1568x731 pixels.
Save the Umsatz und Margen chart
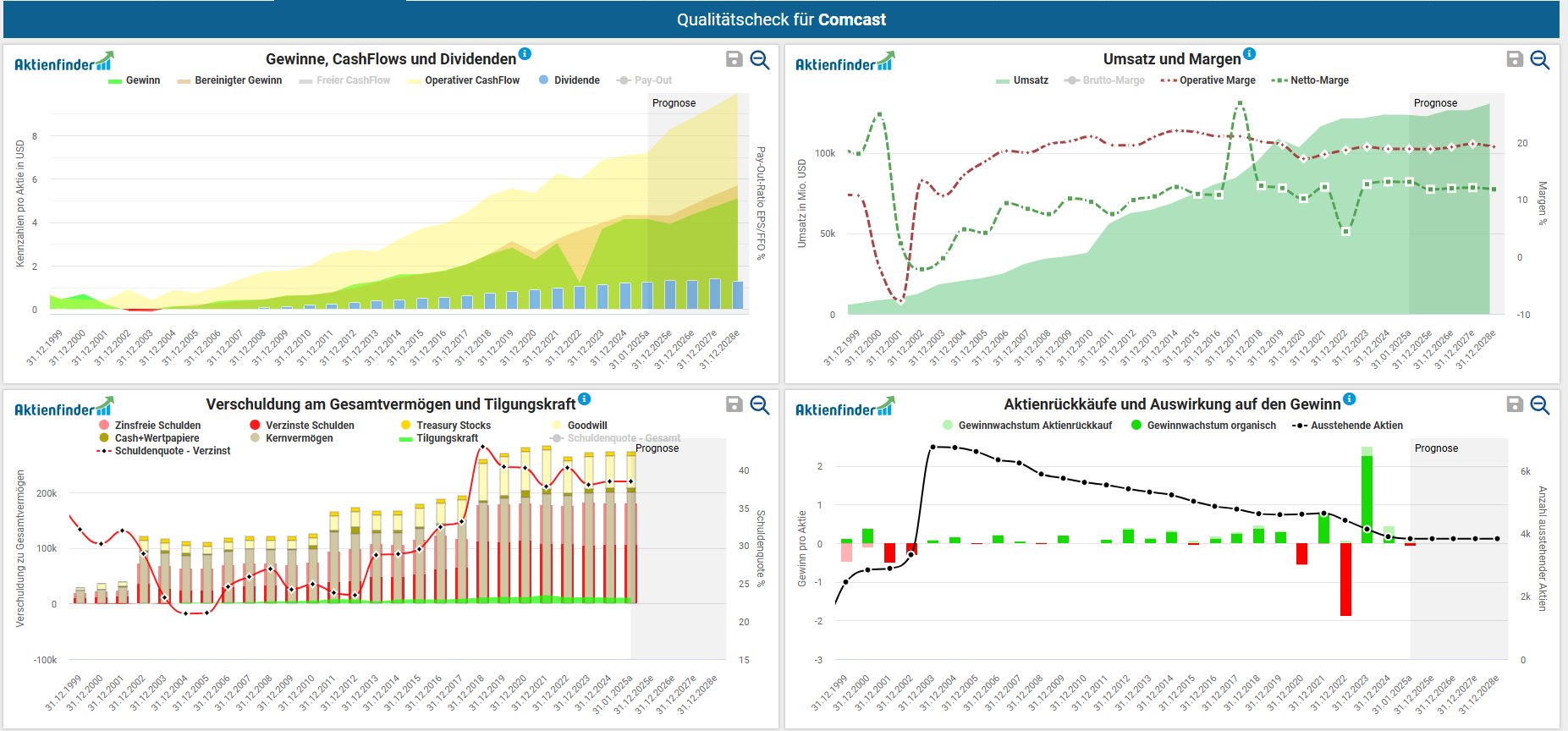click(x=1515, y=59)
